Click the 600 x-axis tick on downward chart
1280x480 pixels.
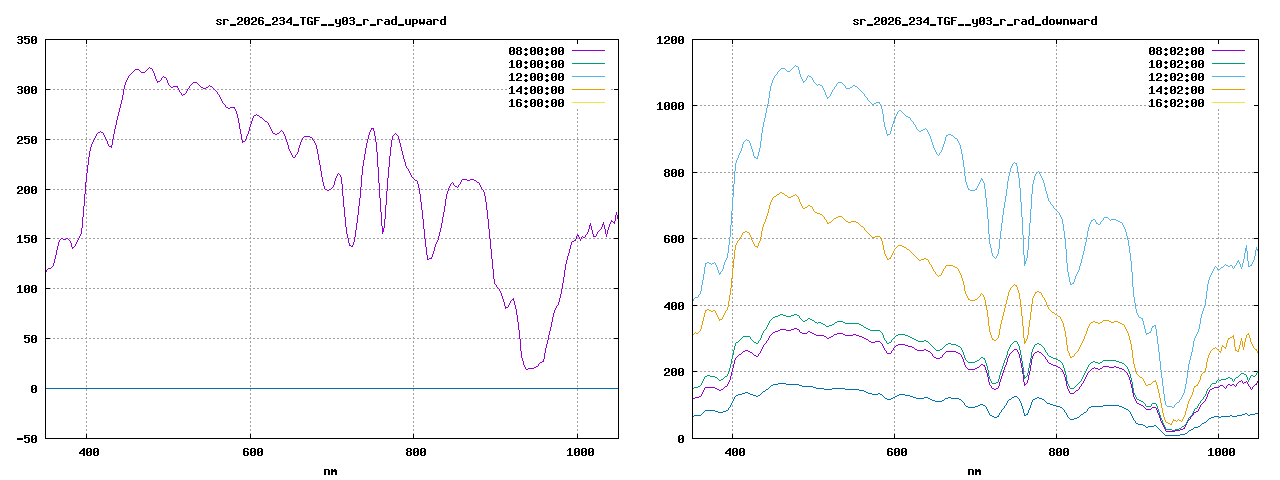tap(896, 453)
